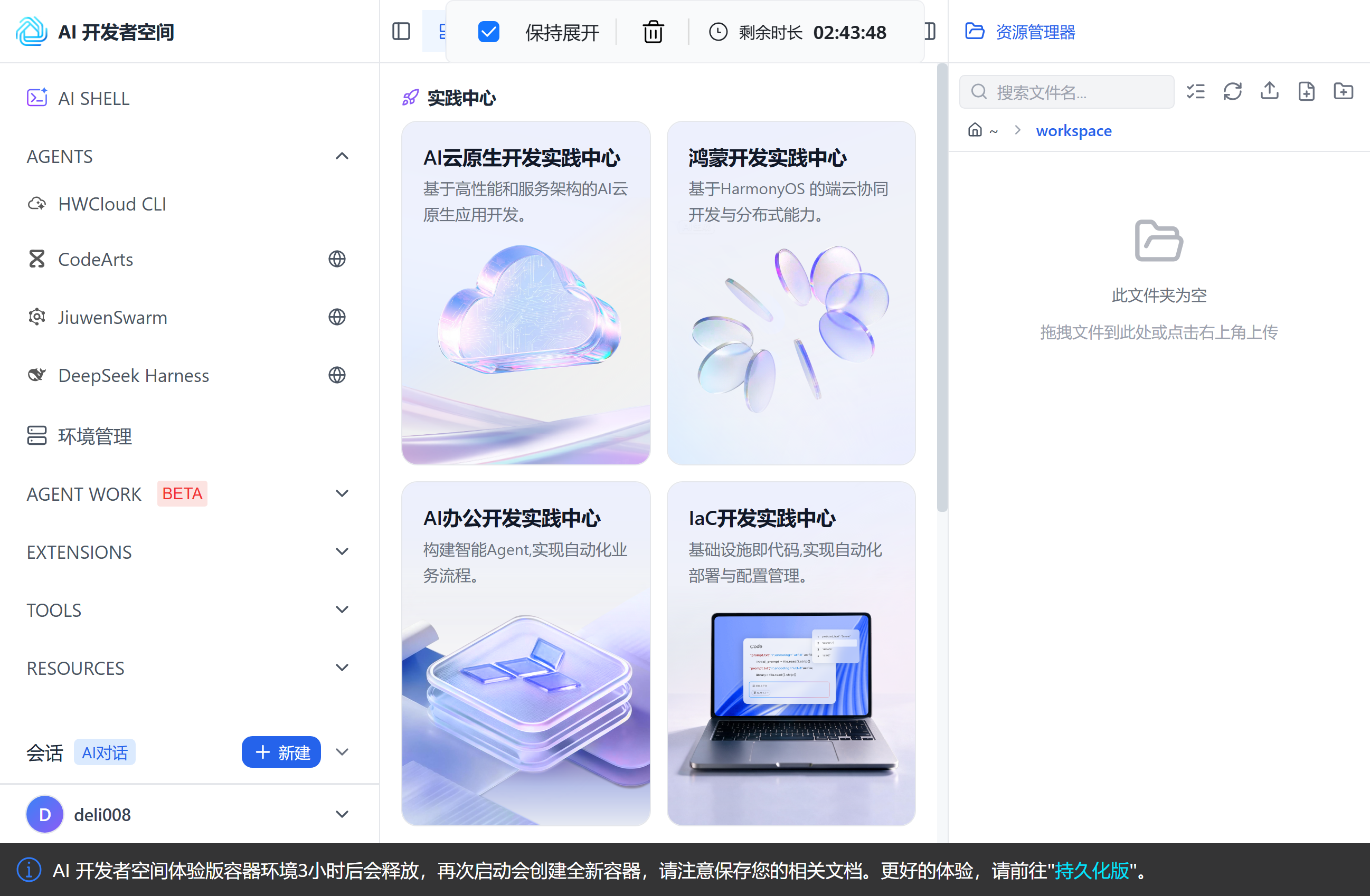1370x896 pixels.
Task: Expand the TOOLS section
Action: (342, 609)
